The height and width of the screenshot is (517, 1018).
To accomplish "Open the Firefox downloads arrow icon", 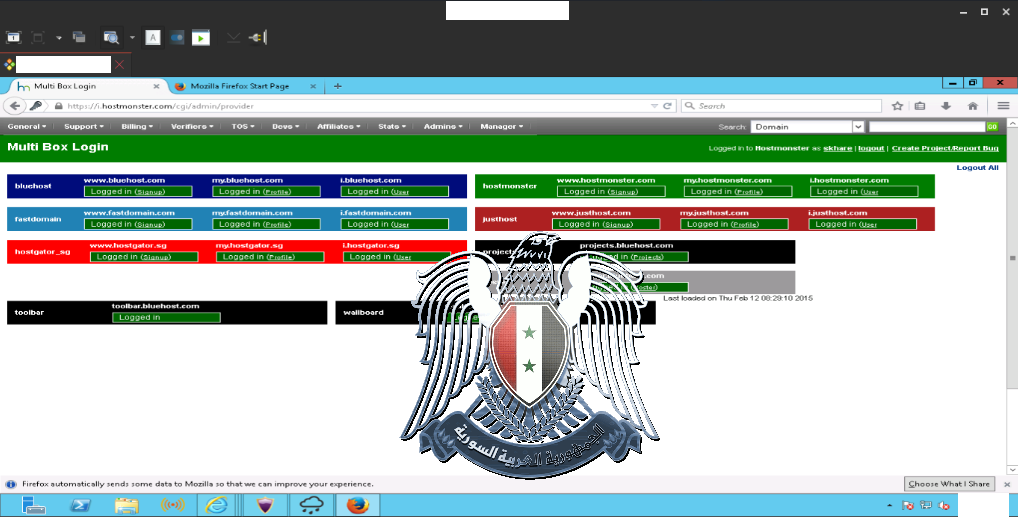I will click(x=946, y=106).
